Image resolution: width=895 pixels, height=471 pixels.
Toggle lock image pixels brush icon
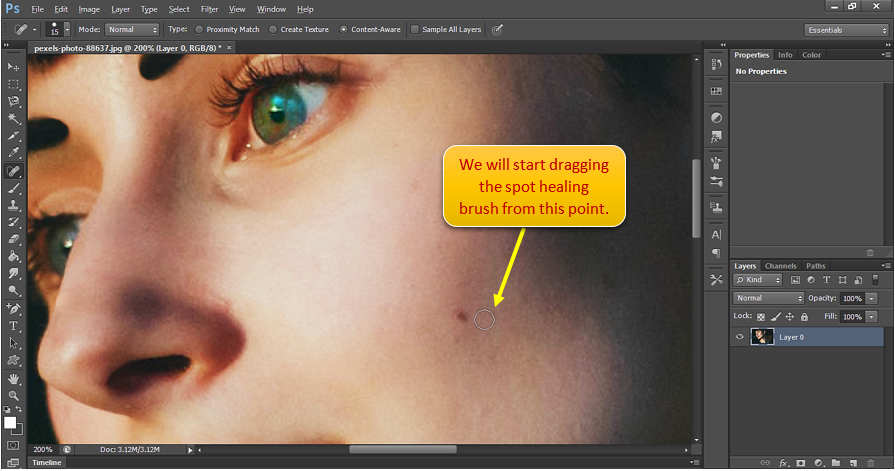pos(775,316)
